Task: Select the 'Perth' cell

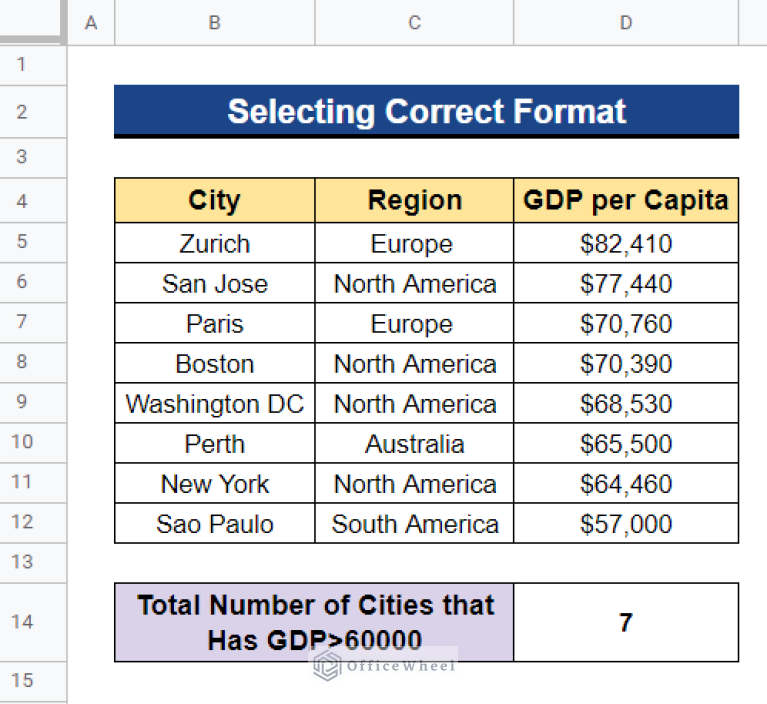Action: pyautogui.click(x=215, y=444)
